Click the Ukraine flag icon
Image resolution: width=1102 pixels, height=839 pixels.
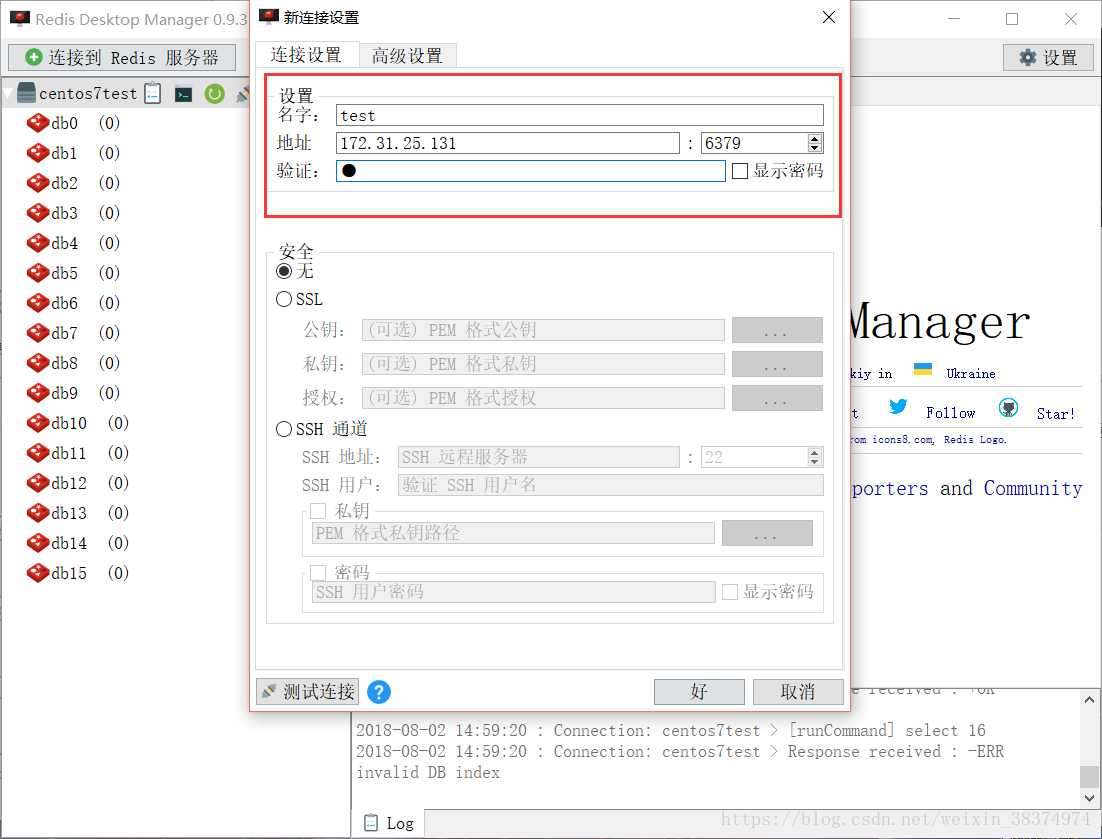tap(923, 369)
